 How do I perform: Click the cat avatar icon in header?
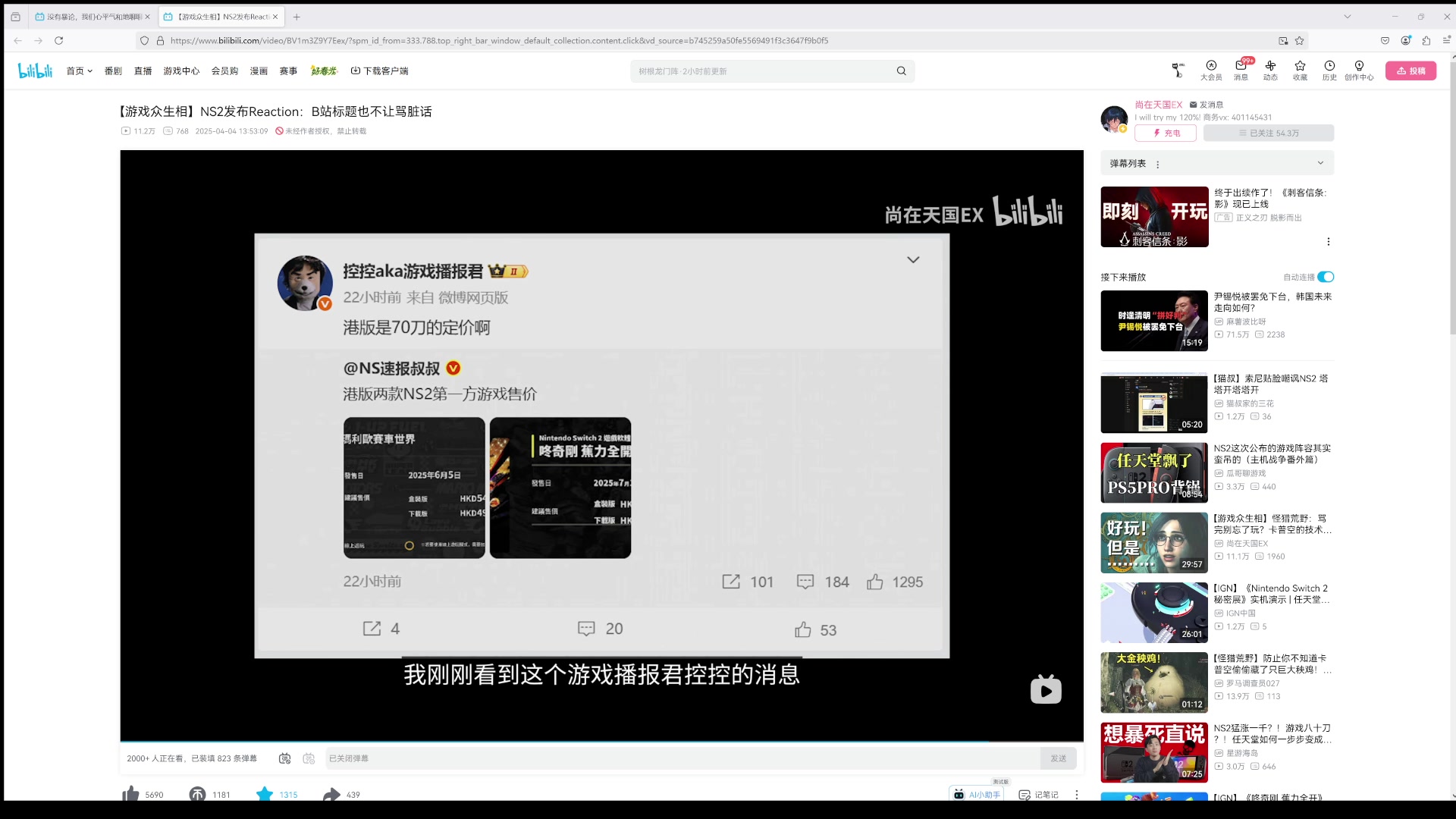[1178, 70]
